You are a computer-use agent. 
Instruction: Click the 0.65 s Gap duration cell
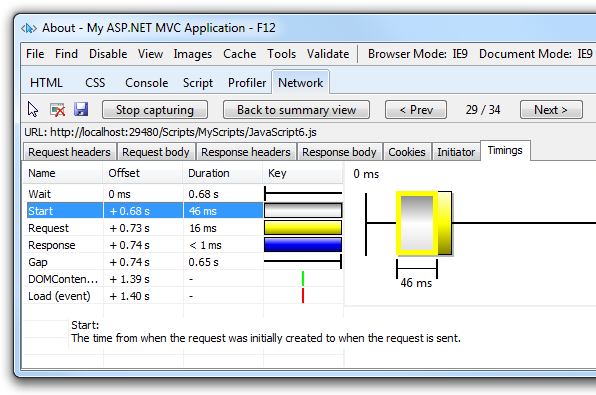pos(223,262)
